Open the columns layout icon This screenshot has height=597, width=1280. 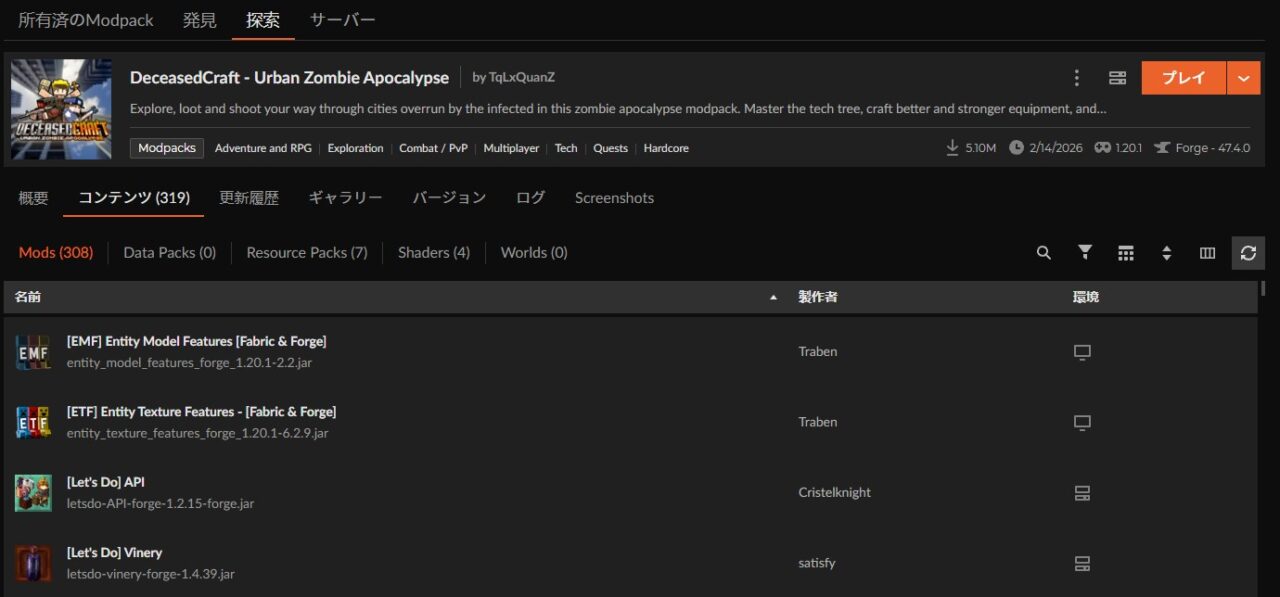tap(1207, 253)
